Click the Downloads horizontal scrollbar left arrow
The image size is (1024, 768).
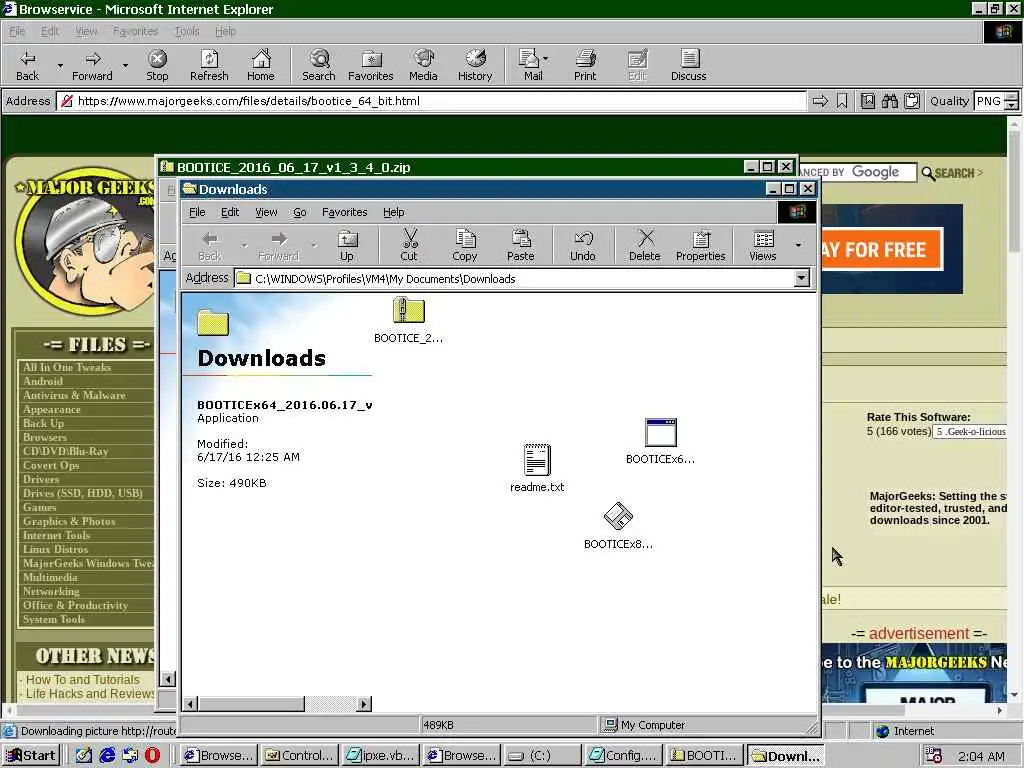190,704
